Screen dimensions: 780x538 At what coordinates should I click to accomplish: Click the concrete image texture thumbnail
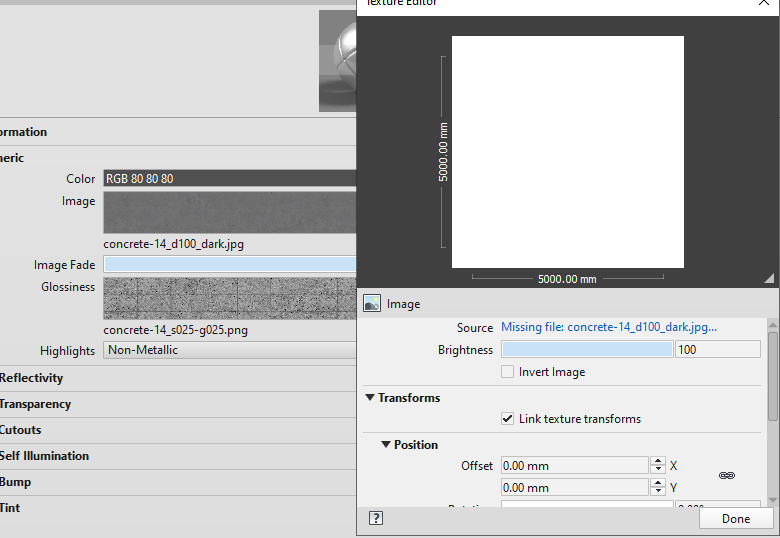coord(229,212)
